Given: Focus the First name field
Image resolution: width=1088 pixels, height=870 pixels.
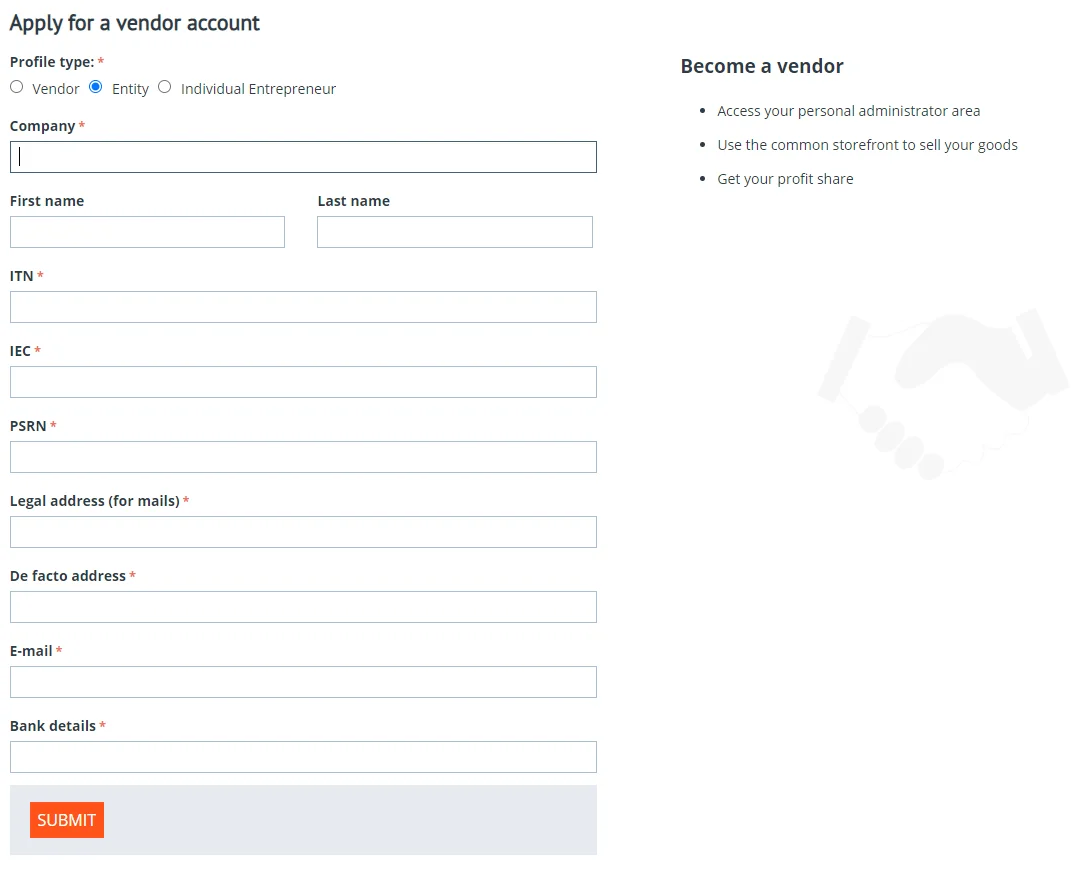Looking at the screenshot, I should (147, 232).
